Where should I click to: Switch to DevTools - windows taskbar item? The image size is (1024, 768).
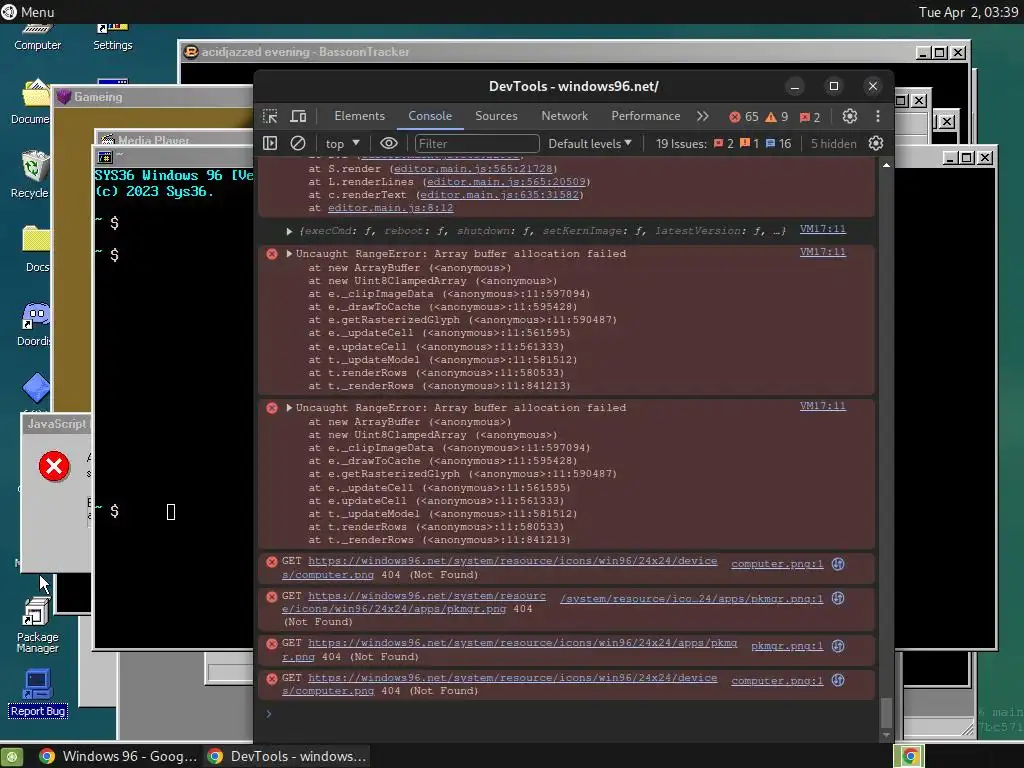(x=286, y=756)
